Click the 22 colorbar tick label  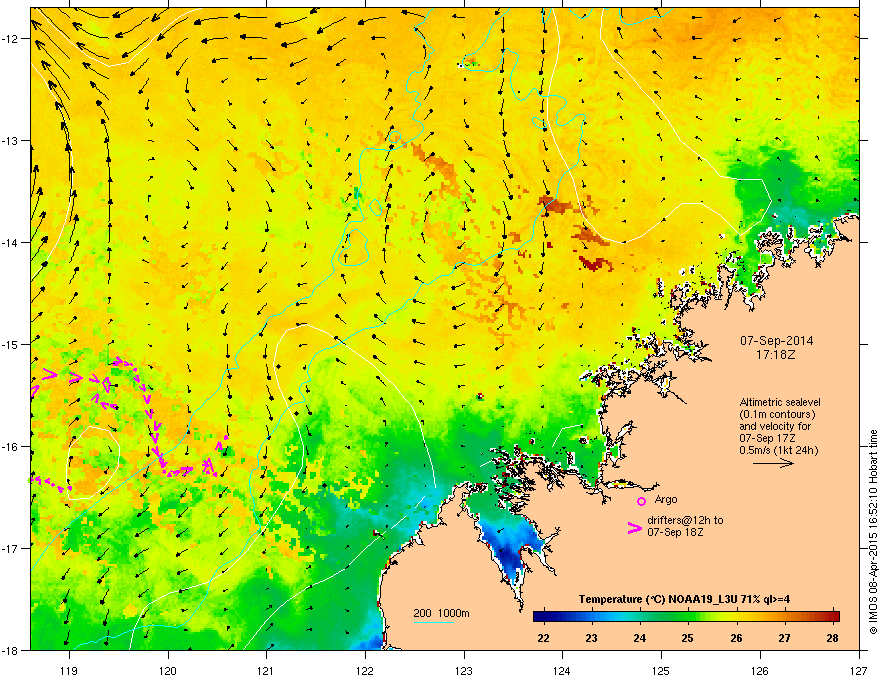click(543, 638)
